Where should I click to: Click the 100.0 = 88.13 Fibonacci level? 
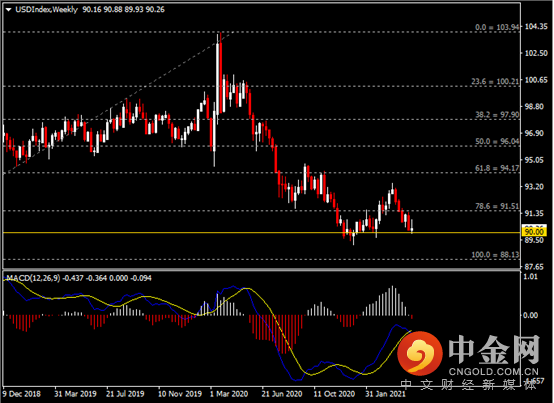(495, 255)
